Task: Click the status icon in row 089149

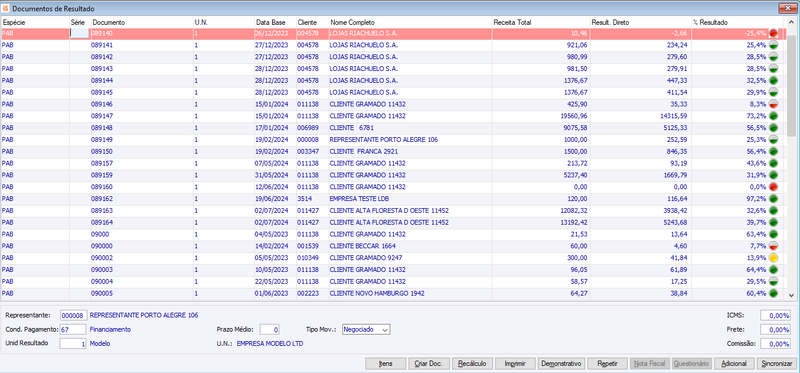Action: [x=773, y=140]
